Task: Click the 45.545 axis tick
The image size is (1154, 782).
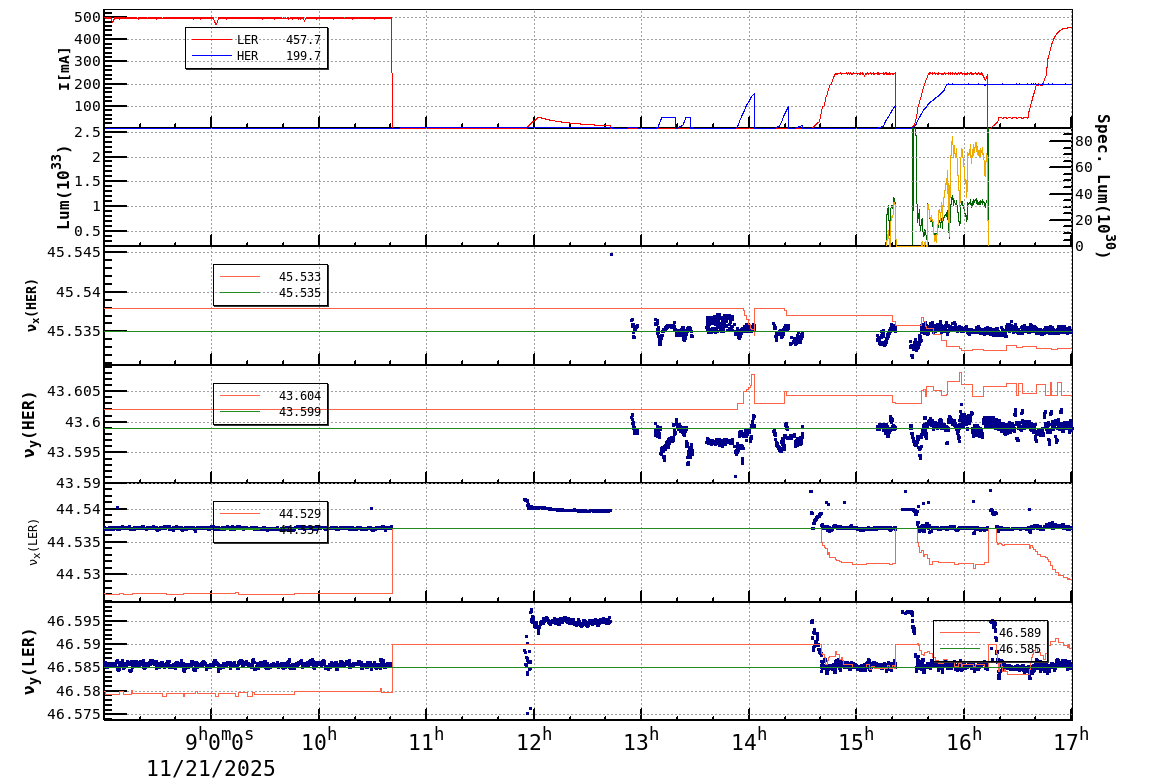Action: point(74,252)
